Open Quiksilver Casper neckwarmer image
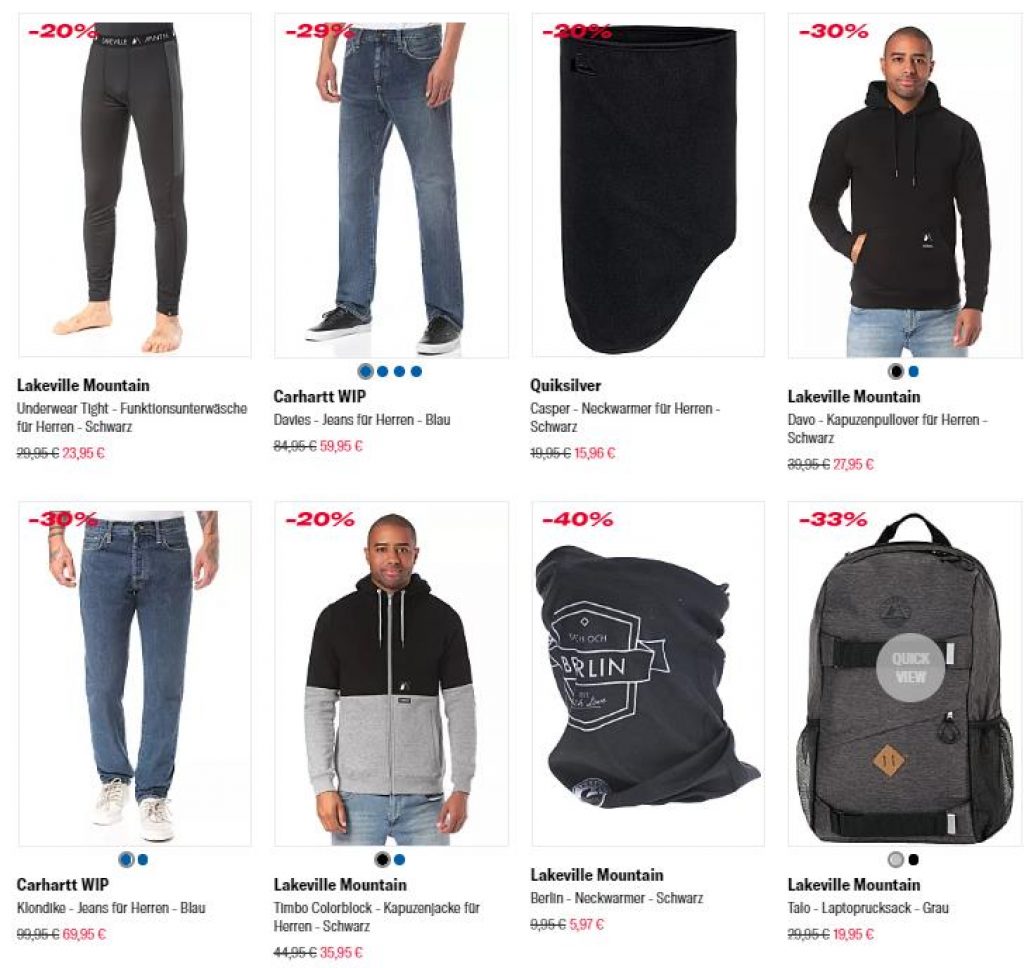 pyautogui.click(x=648, y=186)
